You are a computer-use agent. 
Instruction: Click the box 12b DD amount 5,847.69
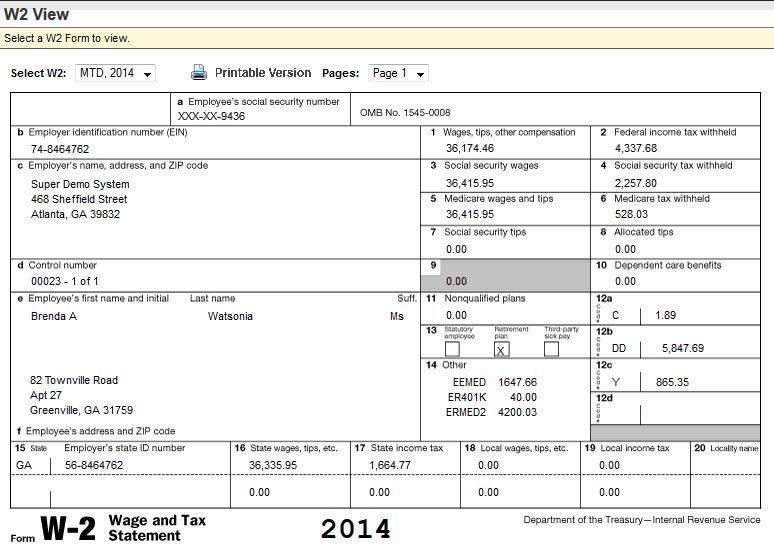click(683, 348)
